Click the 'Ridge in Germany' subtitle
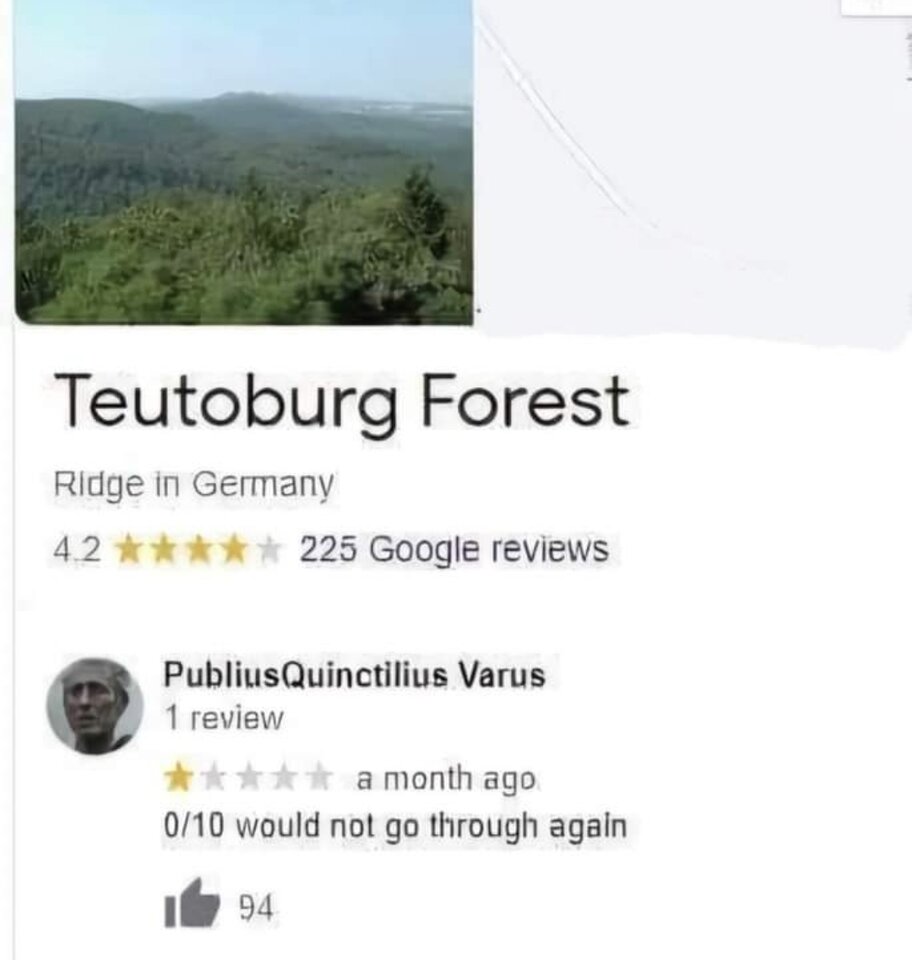 (x=194, y=486)
